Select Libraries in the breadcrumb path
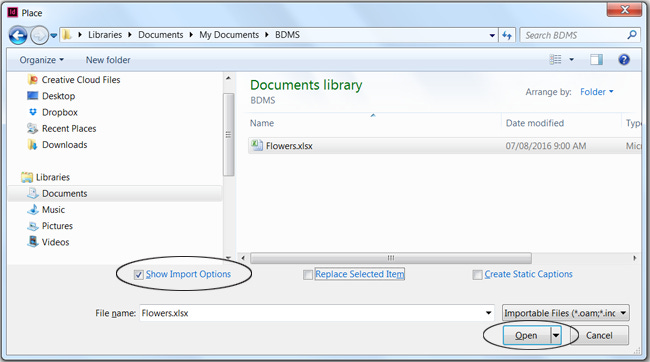Viewport: 650px width, 362px height. (105, 35)
